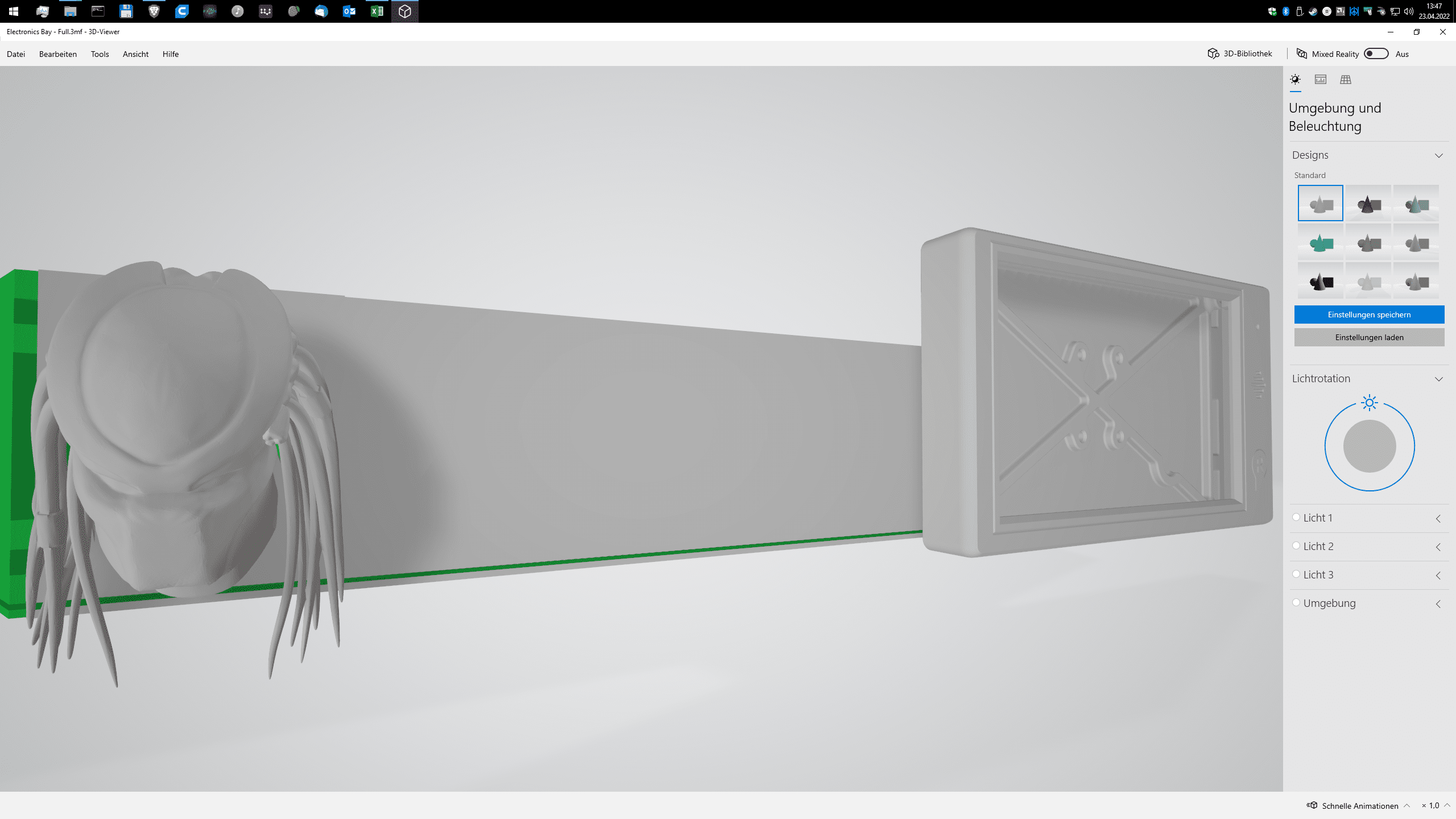Screen dimensions: 1456x819
Task: Select the Umgebung radio button
Action: tap(1296, 602)
